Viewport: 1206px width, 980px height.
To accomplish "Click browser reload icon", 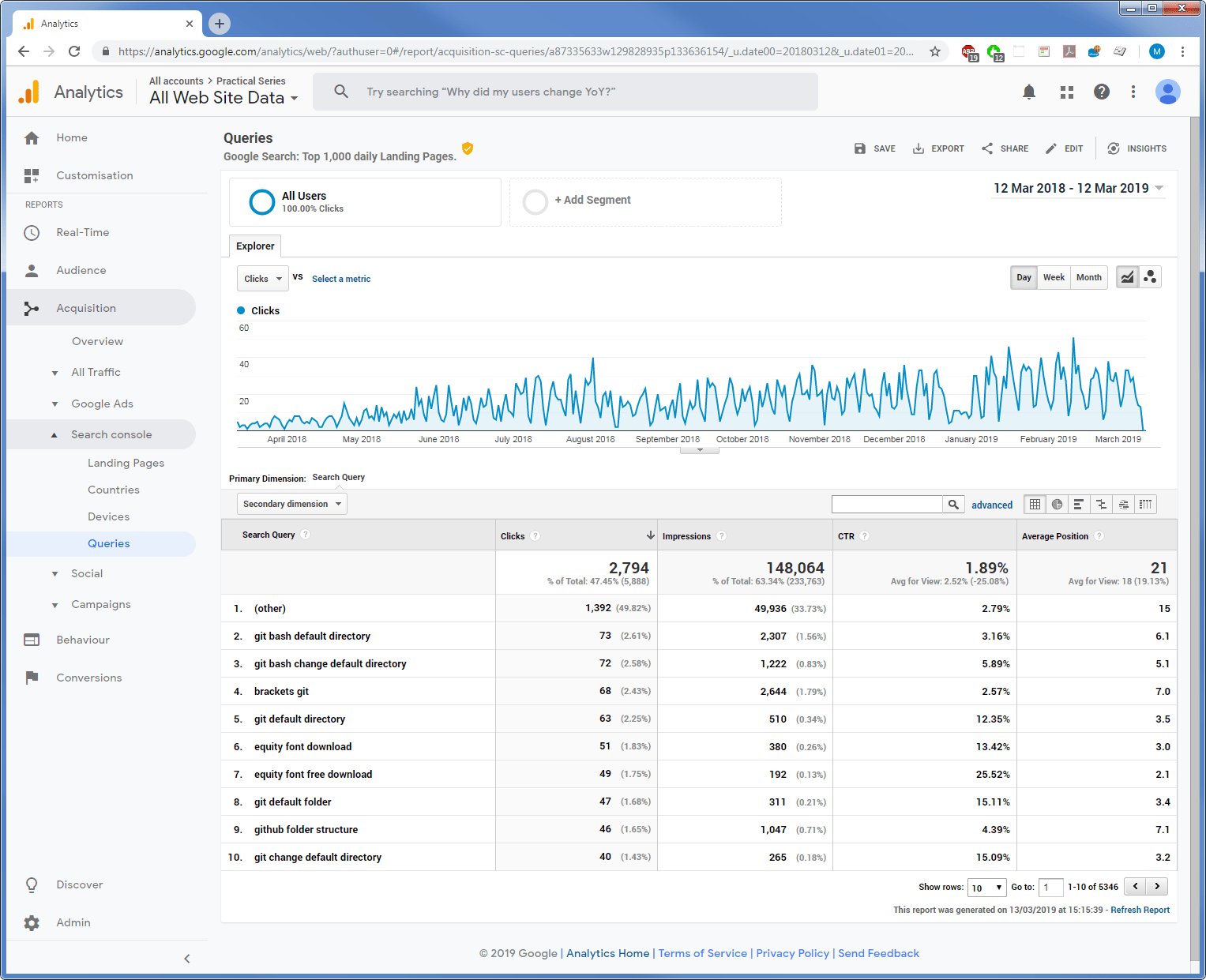I will (74, 51).
